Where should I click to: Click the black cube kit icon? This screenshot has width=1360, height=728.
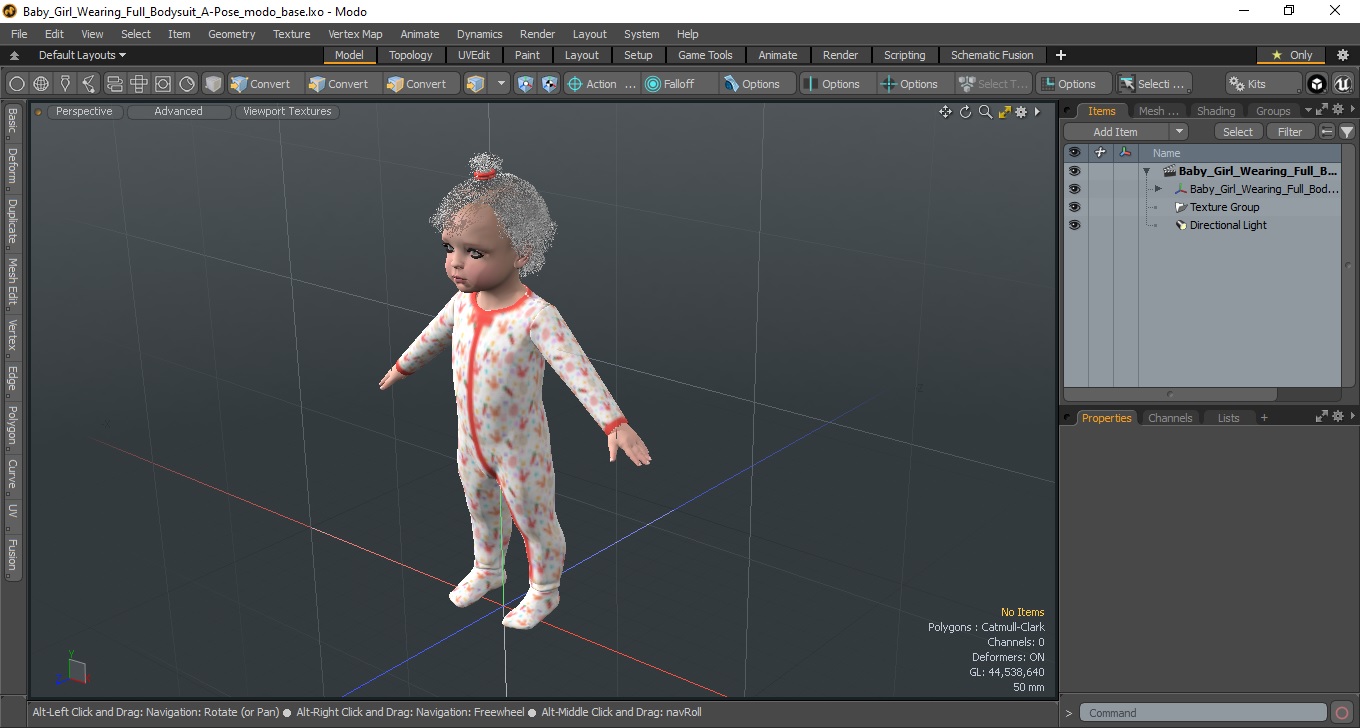tap(1317, 84)
